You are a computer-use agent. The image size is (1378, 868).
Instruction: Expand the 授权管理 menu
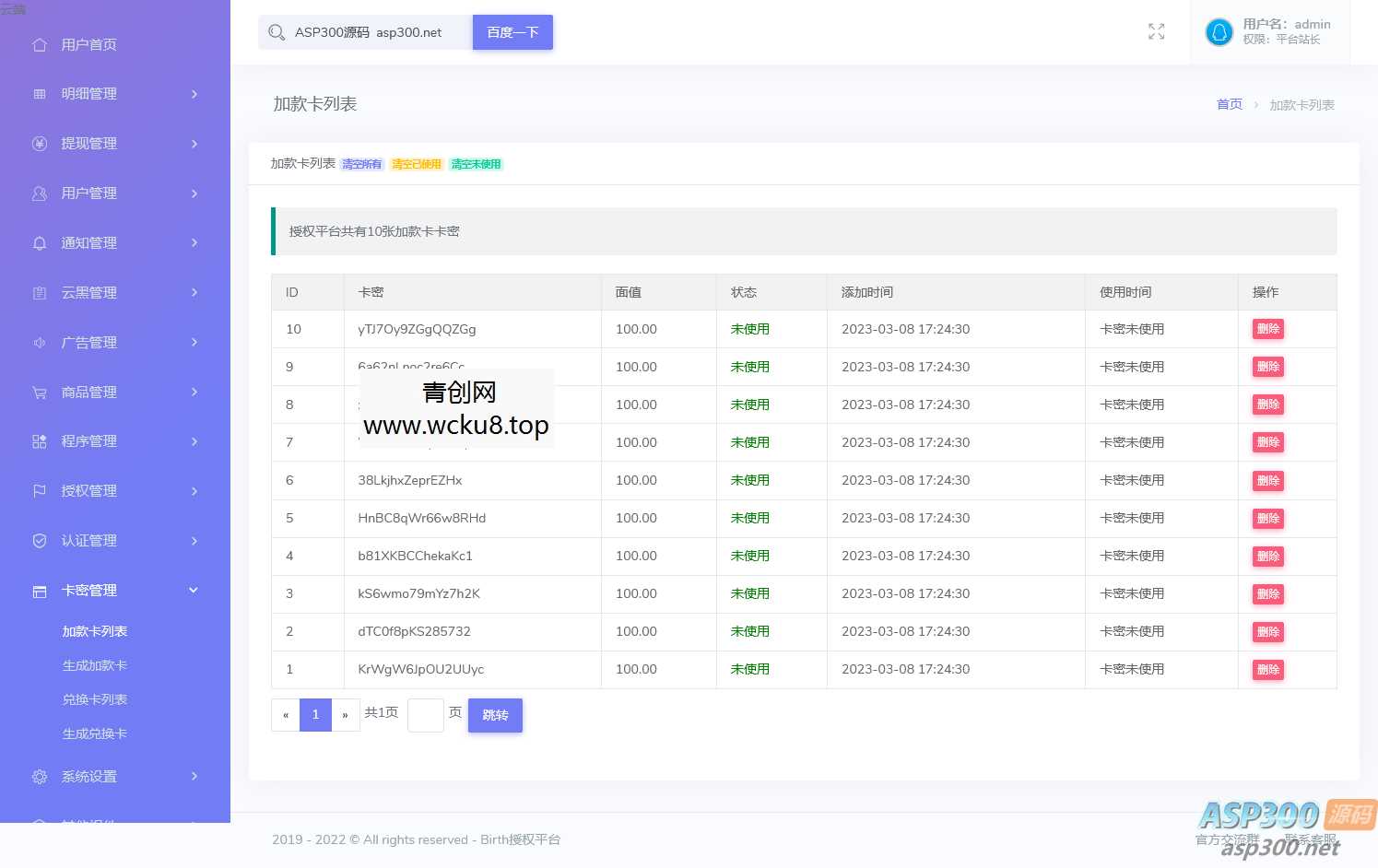194,490
